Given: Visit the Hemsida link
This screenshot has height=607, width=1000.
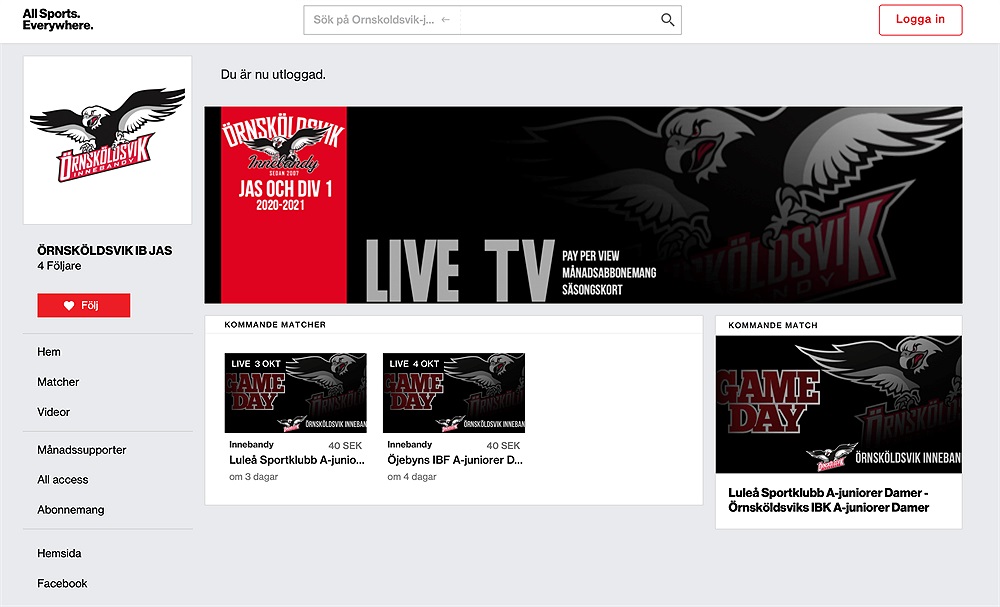Looking at the screenshot, I should pos(59,553).
